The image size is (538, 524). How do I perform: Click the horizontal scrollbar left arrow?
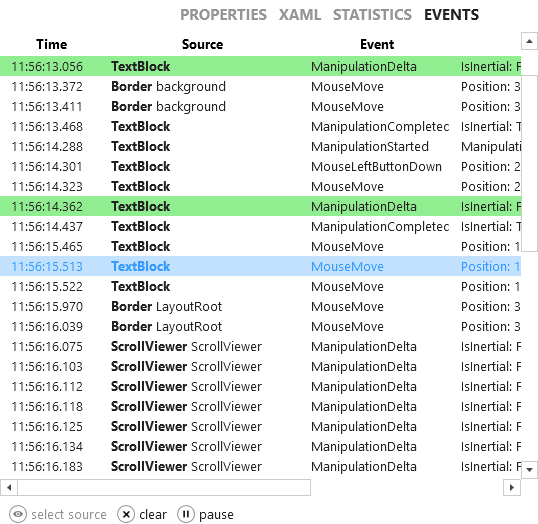[x=9, y=487]
